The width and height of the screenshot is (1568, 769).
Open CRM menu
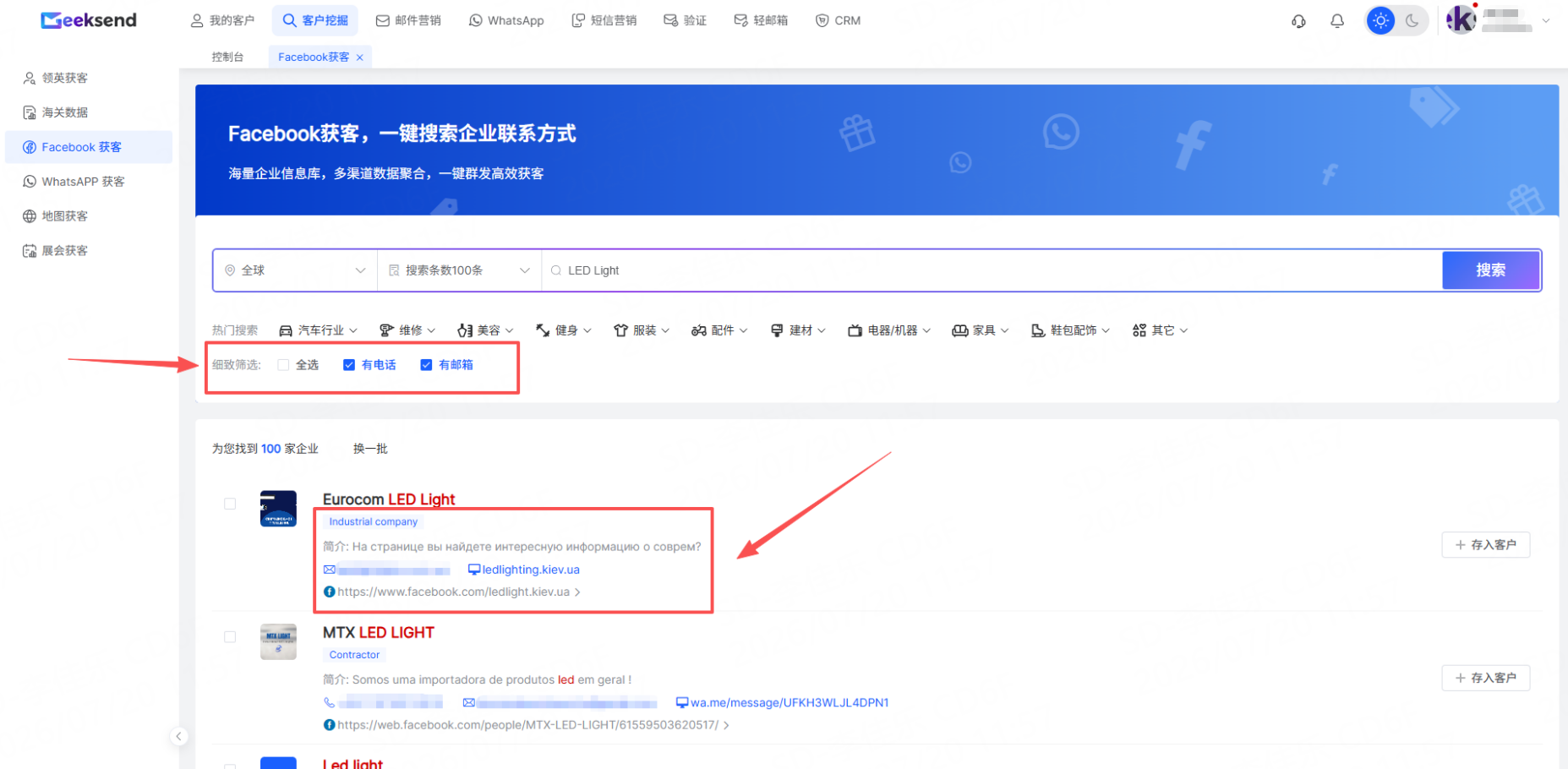tap(838, 20)
